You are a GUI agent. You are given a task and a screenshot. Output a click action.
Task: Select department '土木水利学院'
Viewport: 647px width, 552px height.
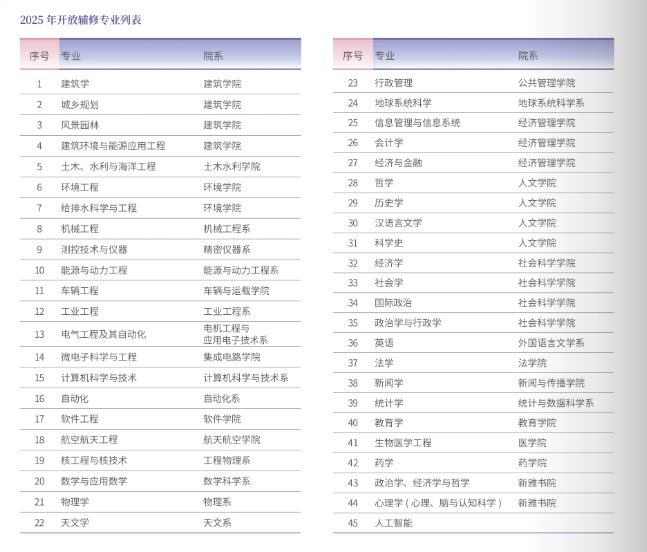[232, 167]
